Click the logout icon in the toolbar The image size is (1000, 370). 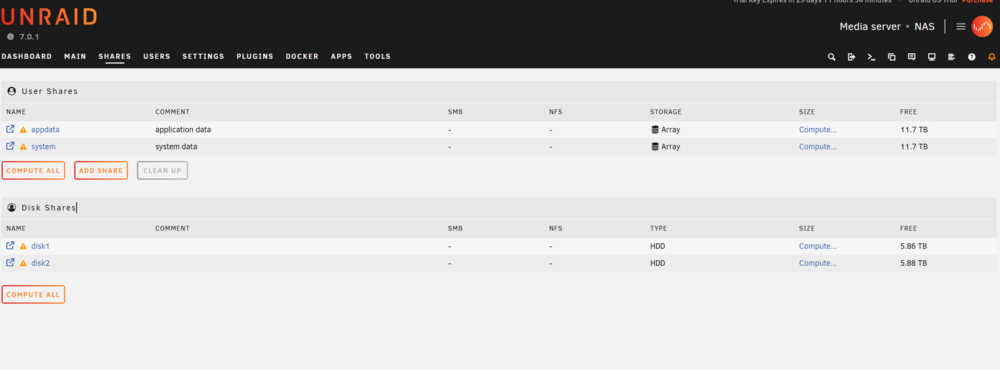tap(851, 57)
